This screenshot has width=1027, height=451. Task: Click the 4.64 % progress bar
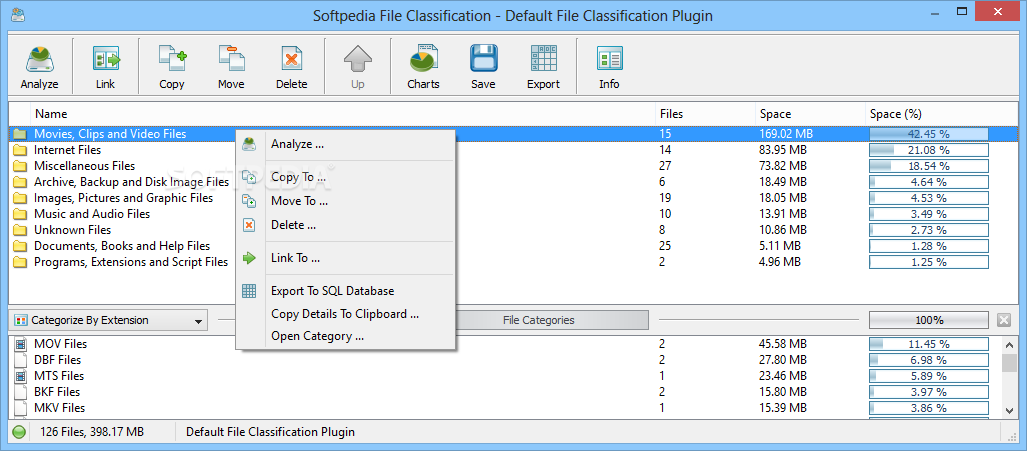[x=929, y=182]
